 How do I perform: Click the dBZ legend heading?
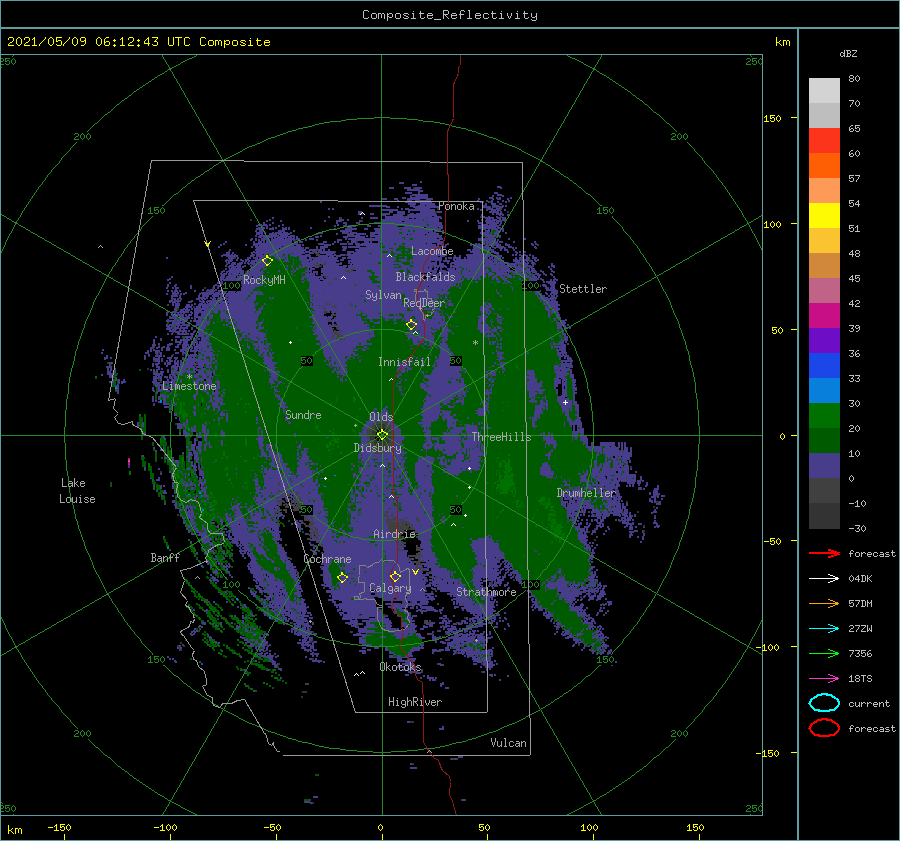click(848, 53)
